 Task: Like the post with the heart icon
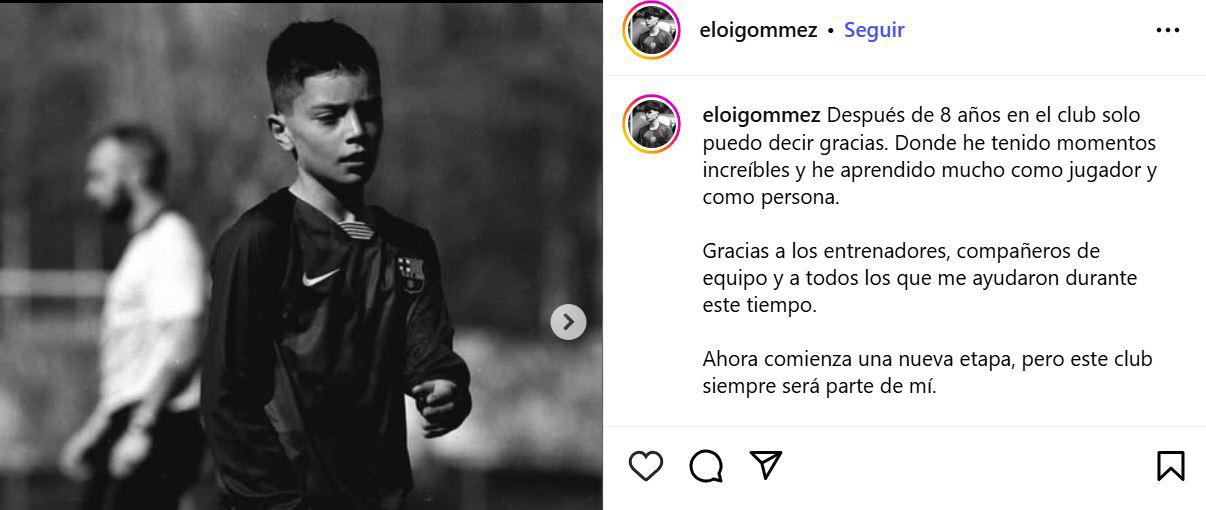pyautogui.click(x=646, y=465)
